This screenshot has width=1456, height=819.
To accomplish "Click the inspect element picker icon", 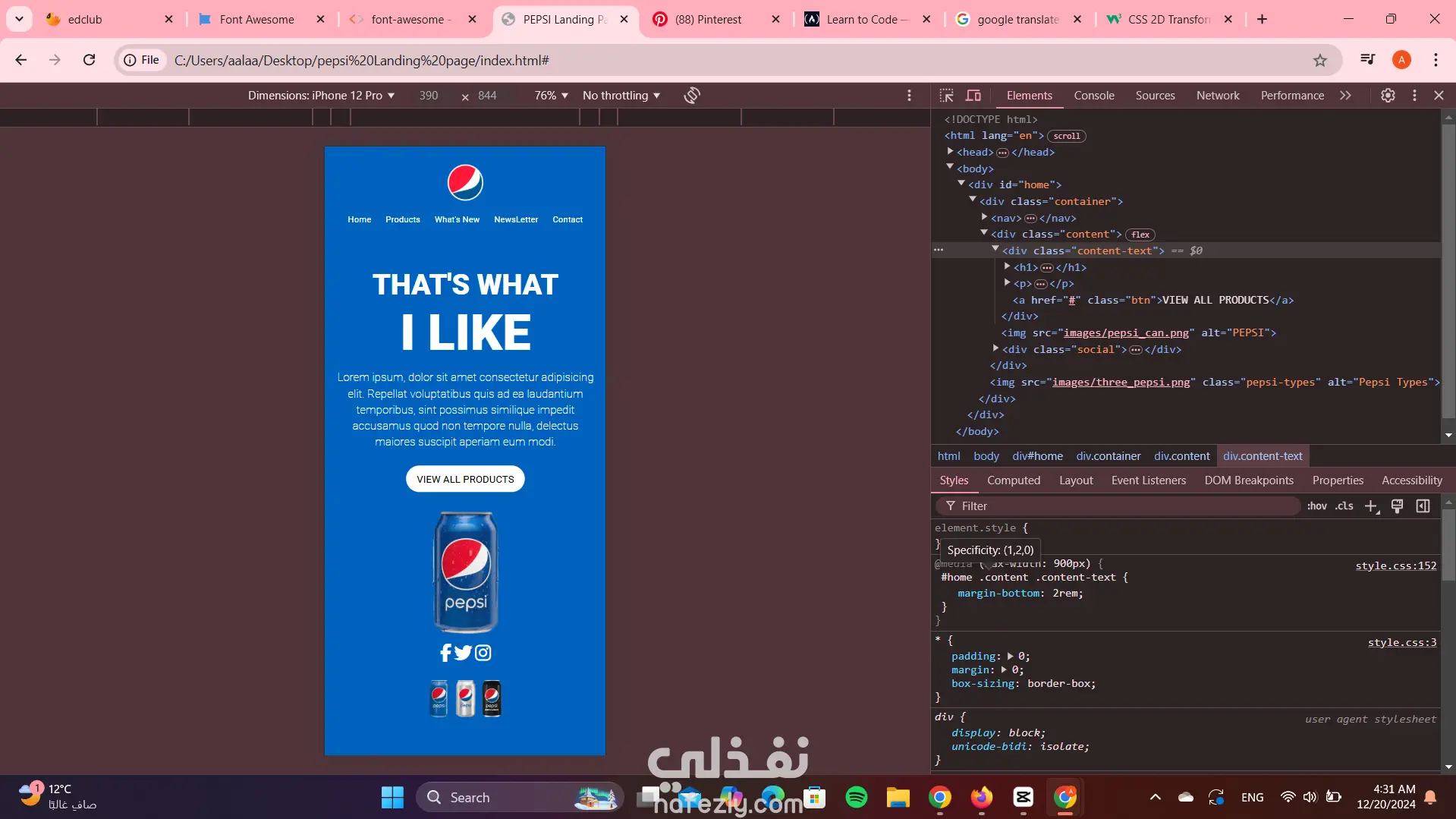I will (x=946, y=96).
